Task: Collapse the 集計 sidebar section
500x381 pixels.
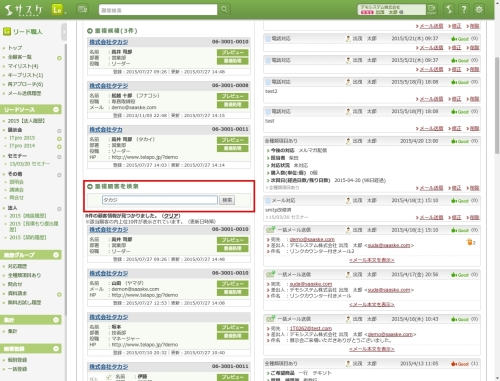Action: 56,320
